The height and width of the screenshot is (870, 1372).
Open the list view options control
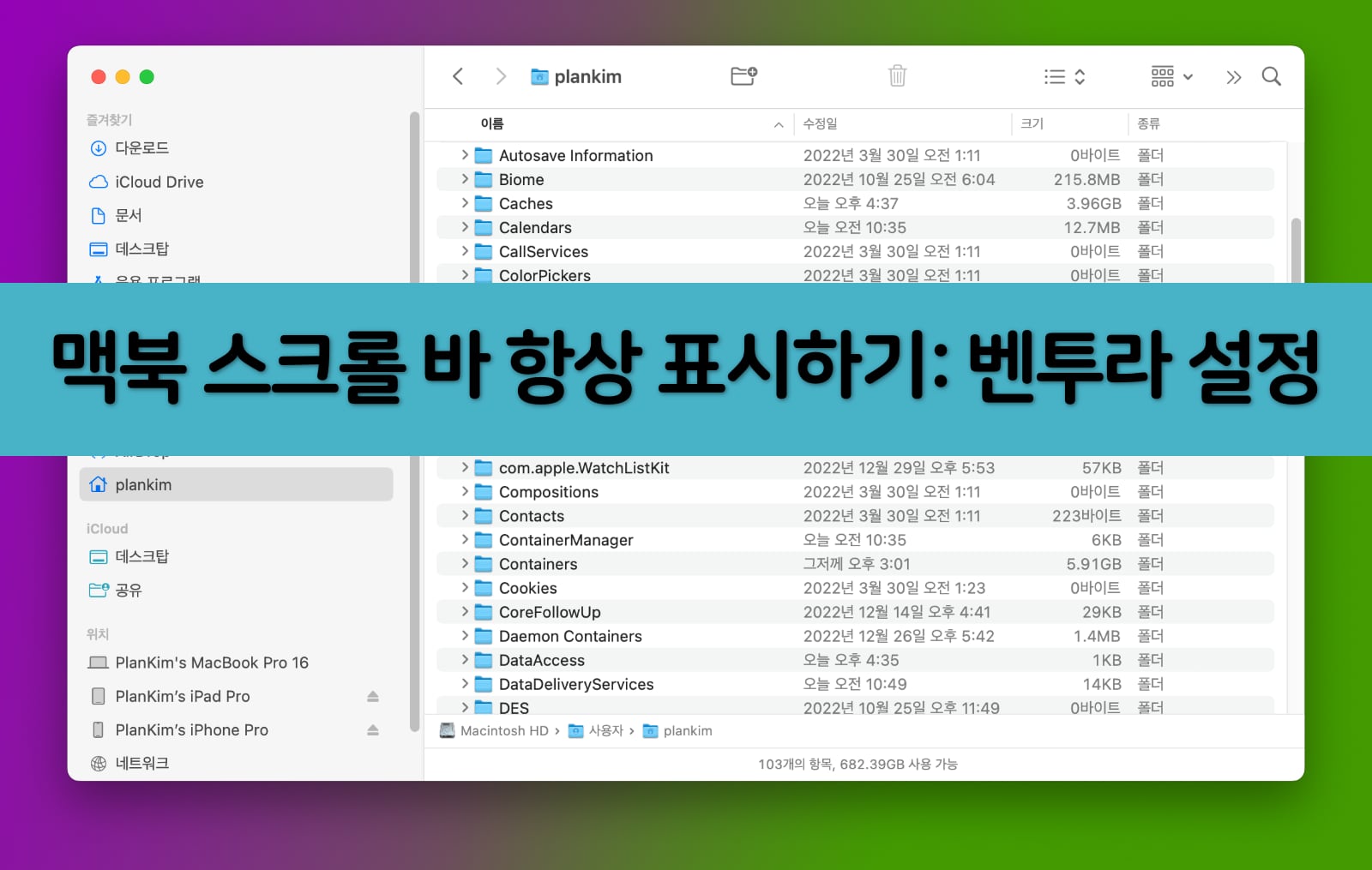pyautogui.click(x=1064, y=77)
